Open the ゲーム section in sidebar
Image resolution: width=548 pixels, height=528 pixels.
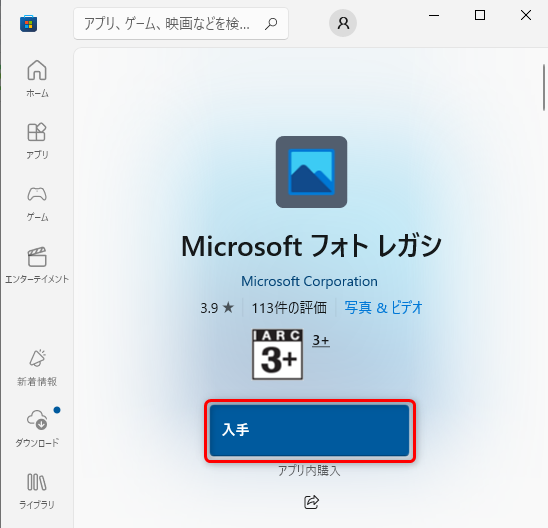(37, 203)
